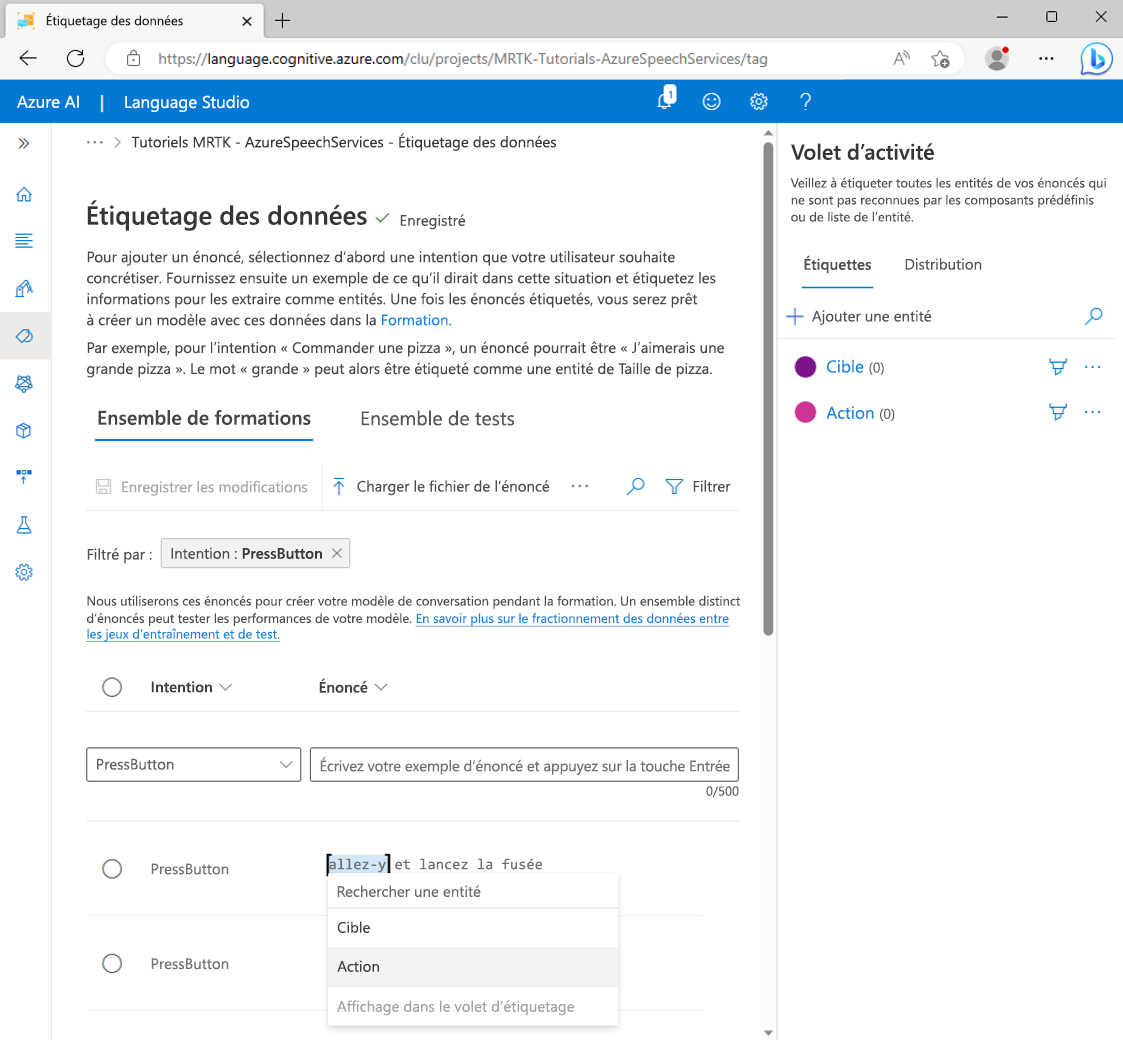Select the data labeling tag icon

tap(24, 336)
